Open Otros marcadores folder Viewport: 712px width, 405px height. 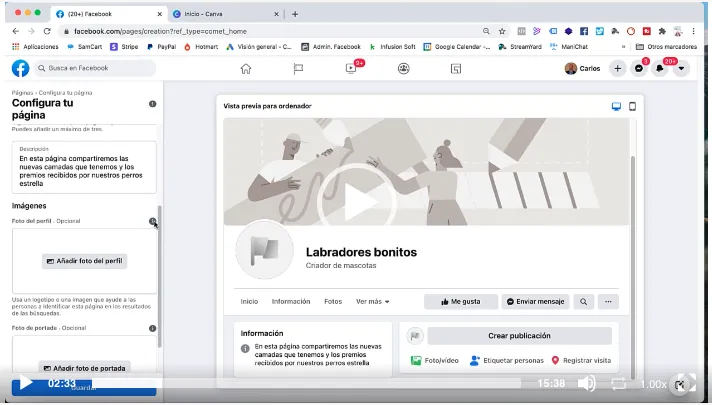pos(666,47)
